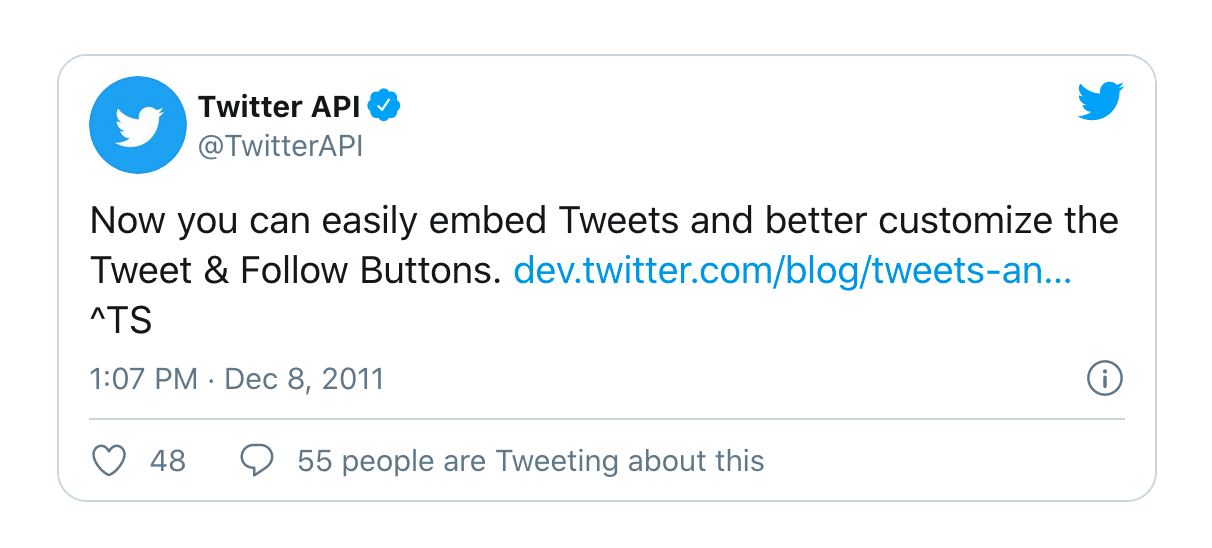The image size is (1212, 548).
Task: Click the blue verified checkmark badge
Action: (x=385, y=104)
